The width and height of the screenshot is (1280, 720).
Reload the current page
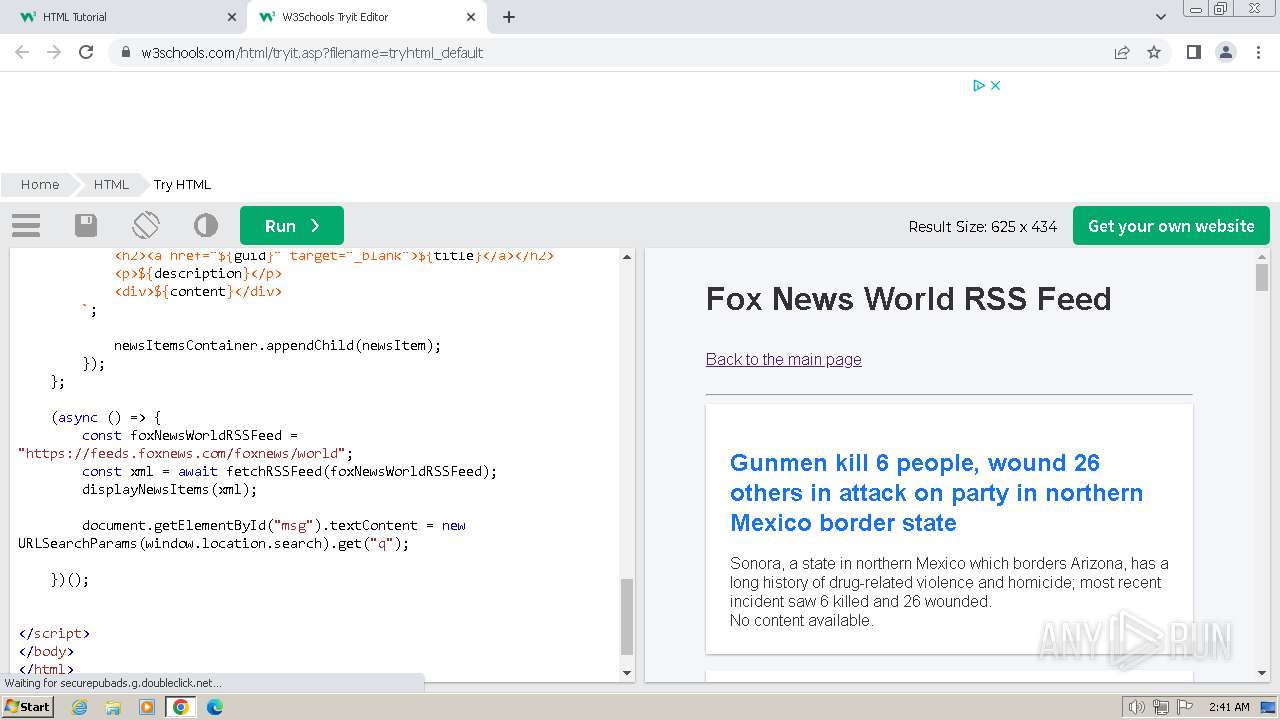[x=86, y=52]
